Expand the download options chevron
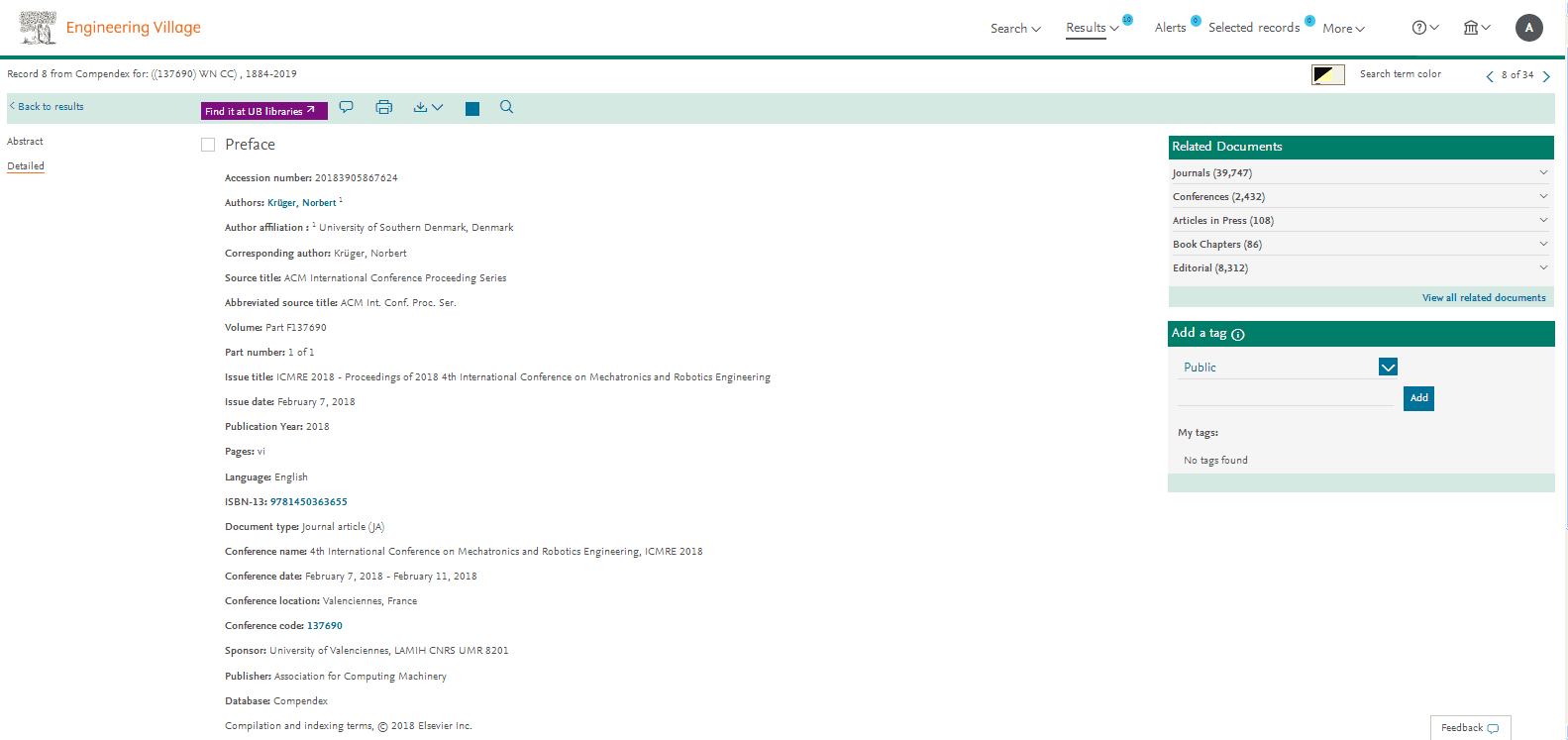This screenshot has width=1568, height=740. pos(438,107)
